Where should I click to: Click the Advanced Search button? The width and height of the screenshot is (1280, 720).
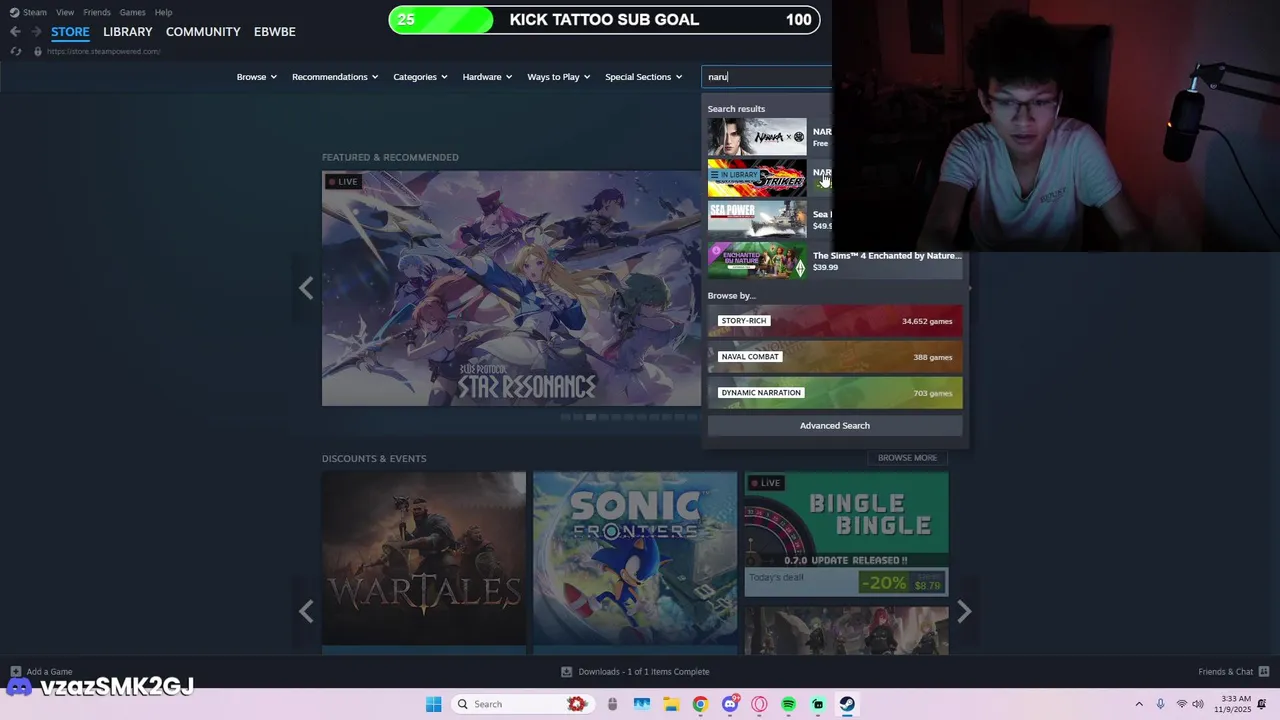click(x=835, y=426)
